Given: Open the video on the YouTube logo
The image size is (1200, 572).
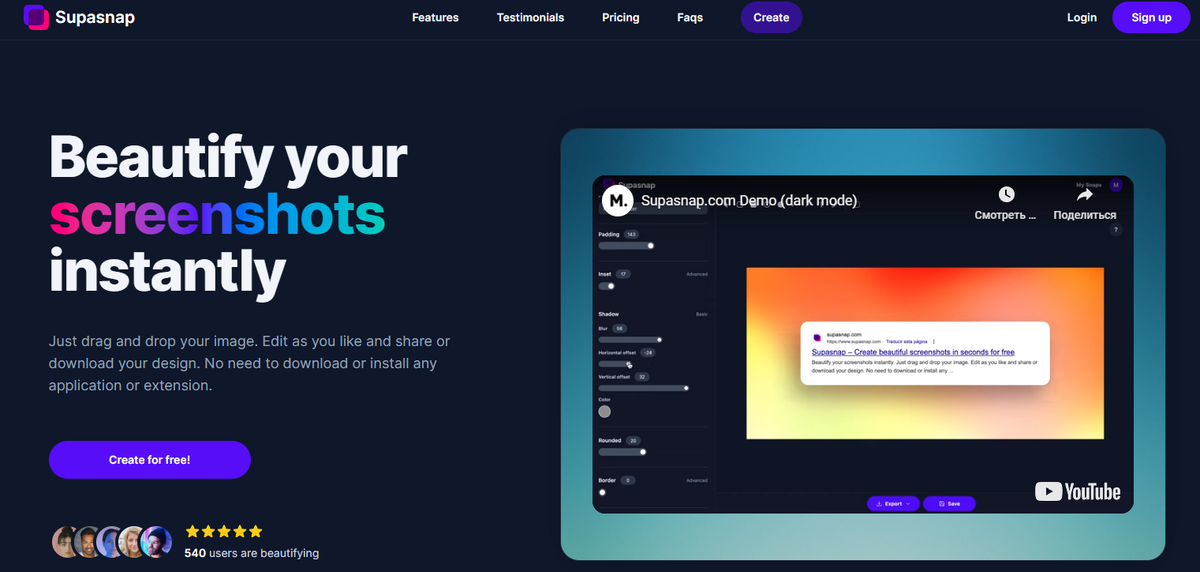Looking at the screenshot, I should click(1077, 491).
